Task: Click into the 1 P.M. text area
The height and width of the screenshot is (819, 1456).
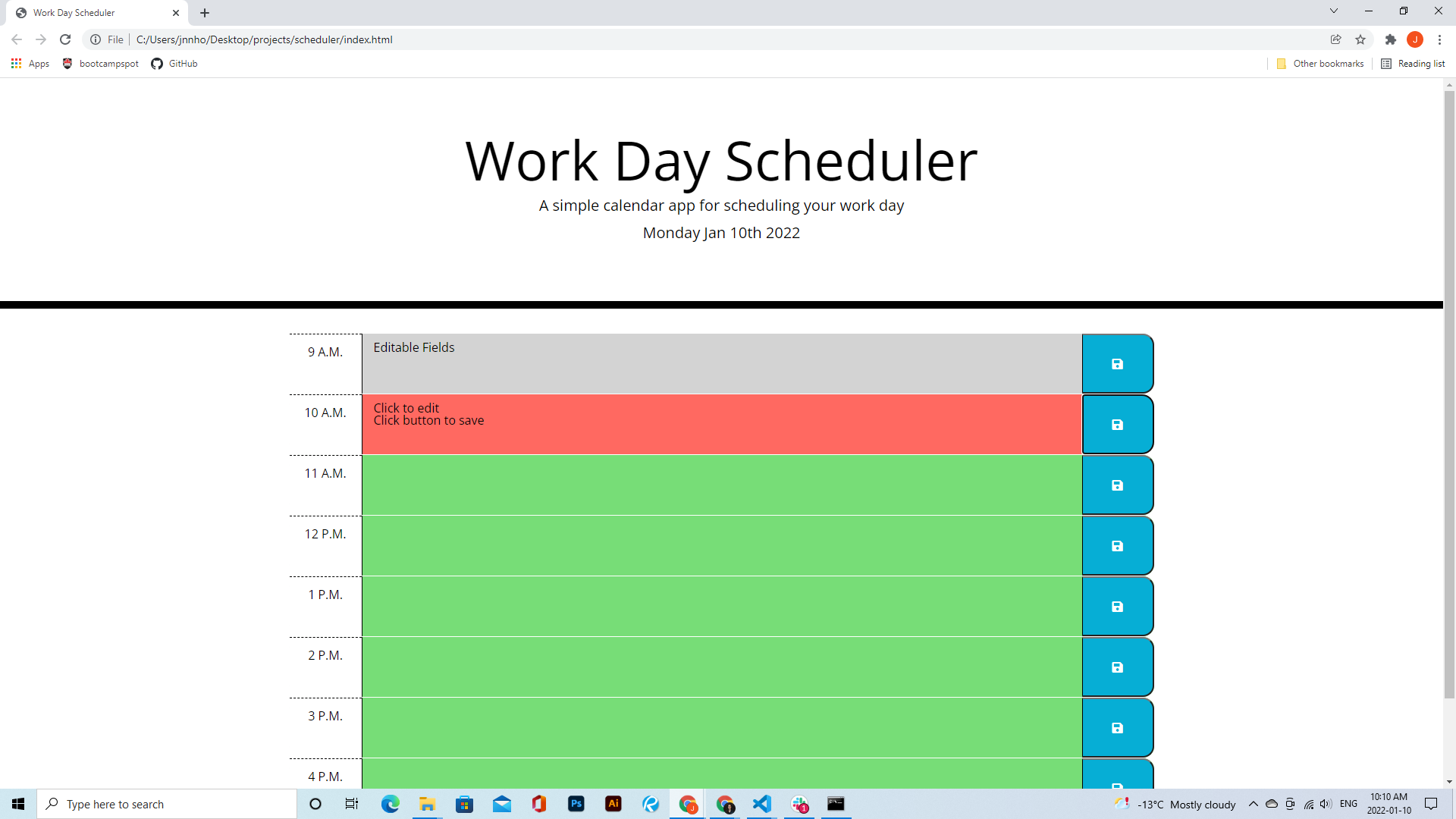Action: pyautogui.click(x=722, y=607)
